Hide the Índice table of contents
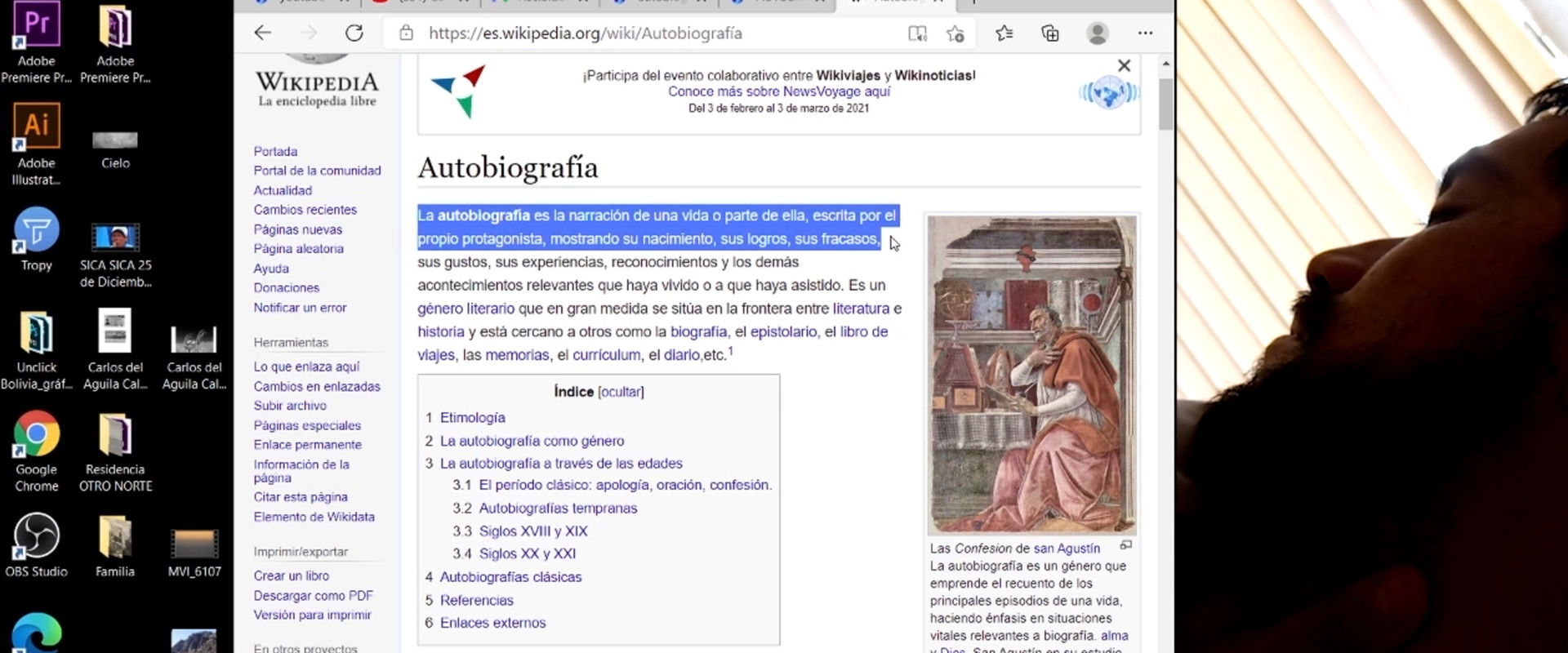Screen dimensions: 1568x653 click(621, 392)
